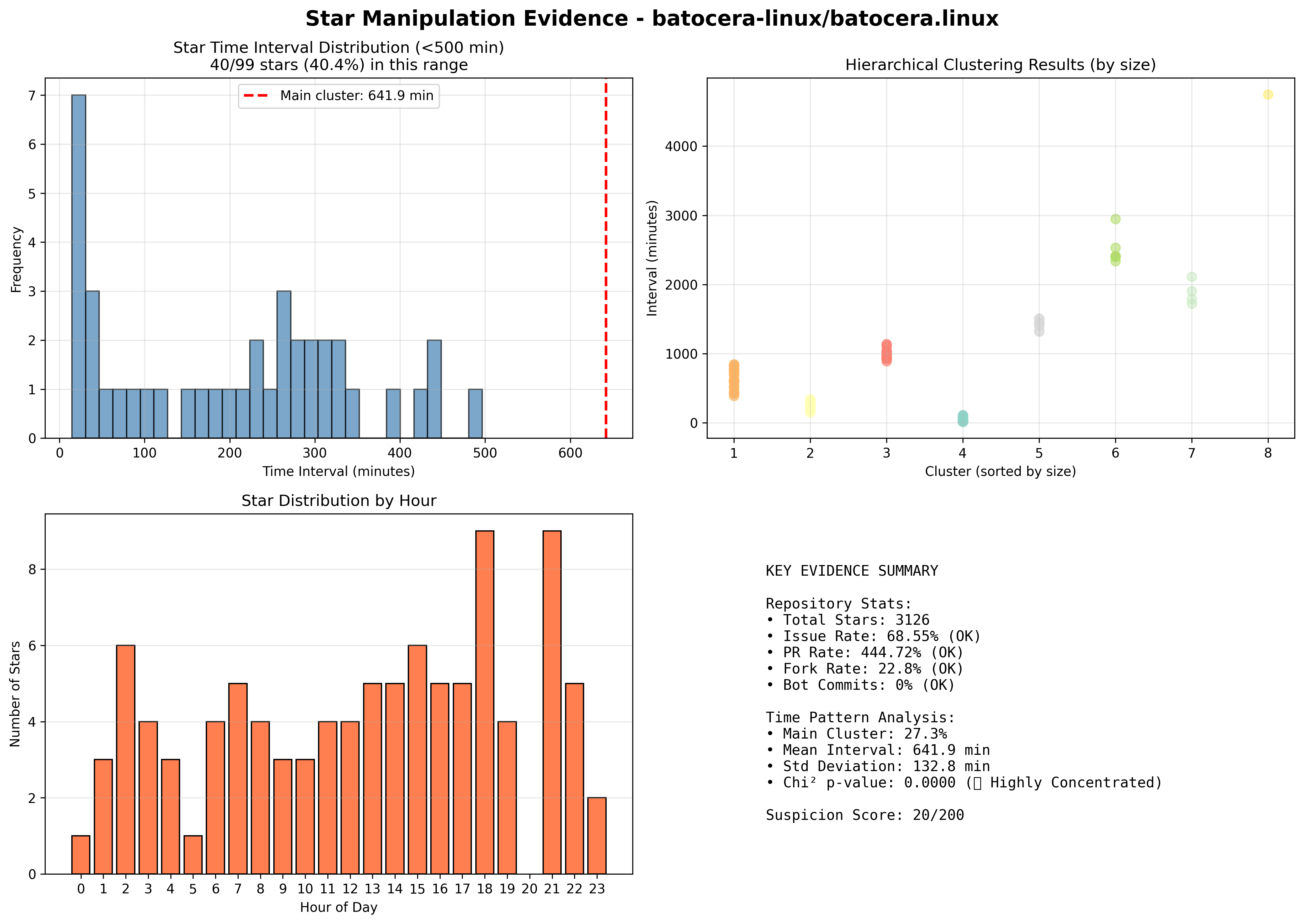Click the '600' tick label on the histogram

pos(570,453)
